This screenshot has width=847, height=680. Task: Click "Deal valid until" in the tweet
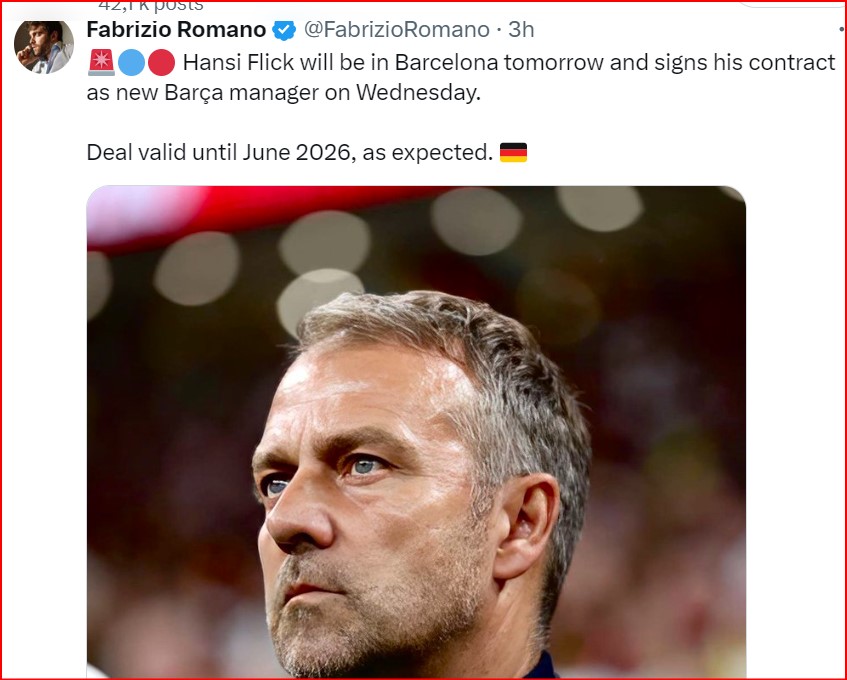161,153
